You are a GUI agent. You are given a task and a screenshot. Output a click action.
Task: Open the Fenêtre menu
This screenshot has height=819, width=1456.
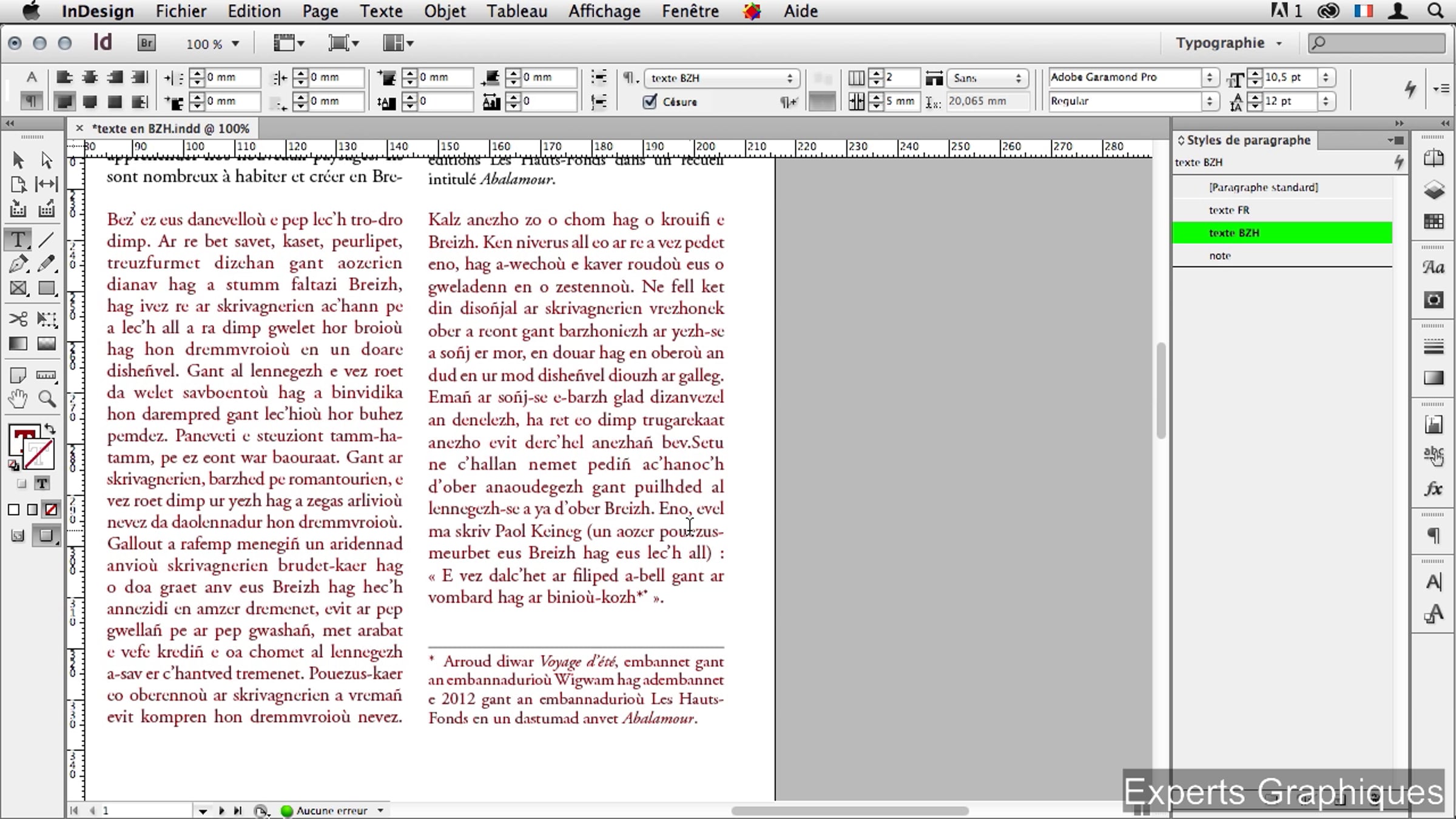tap(690, 11)
